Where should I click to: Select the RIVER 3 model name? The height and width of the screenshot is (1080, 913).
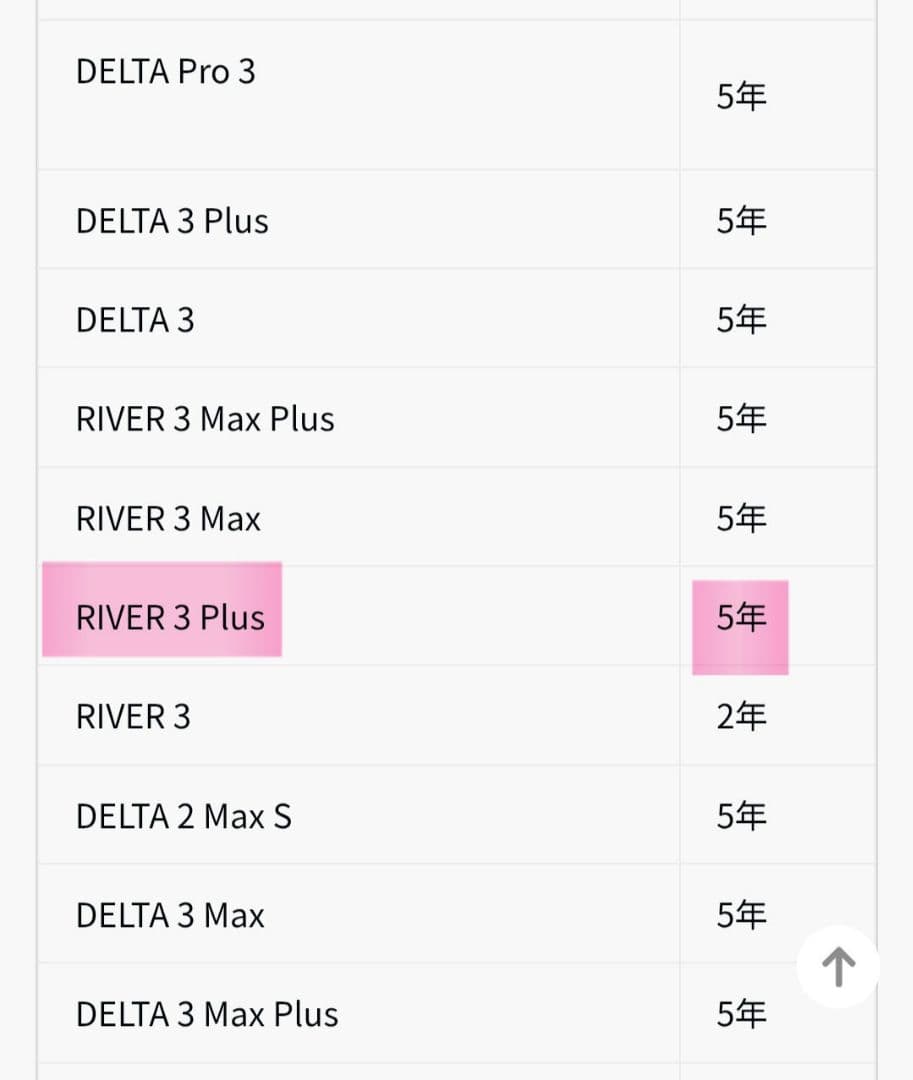133,717
